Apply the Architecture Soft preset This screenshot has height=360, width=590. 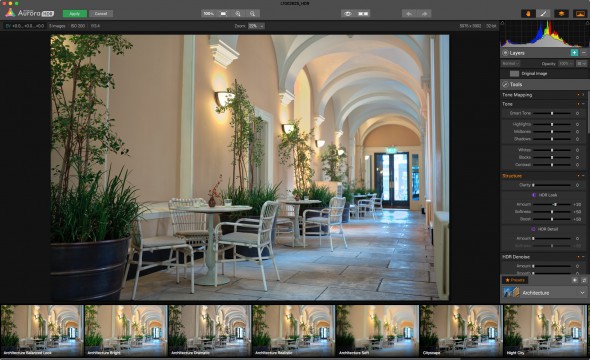pos(377,330)
